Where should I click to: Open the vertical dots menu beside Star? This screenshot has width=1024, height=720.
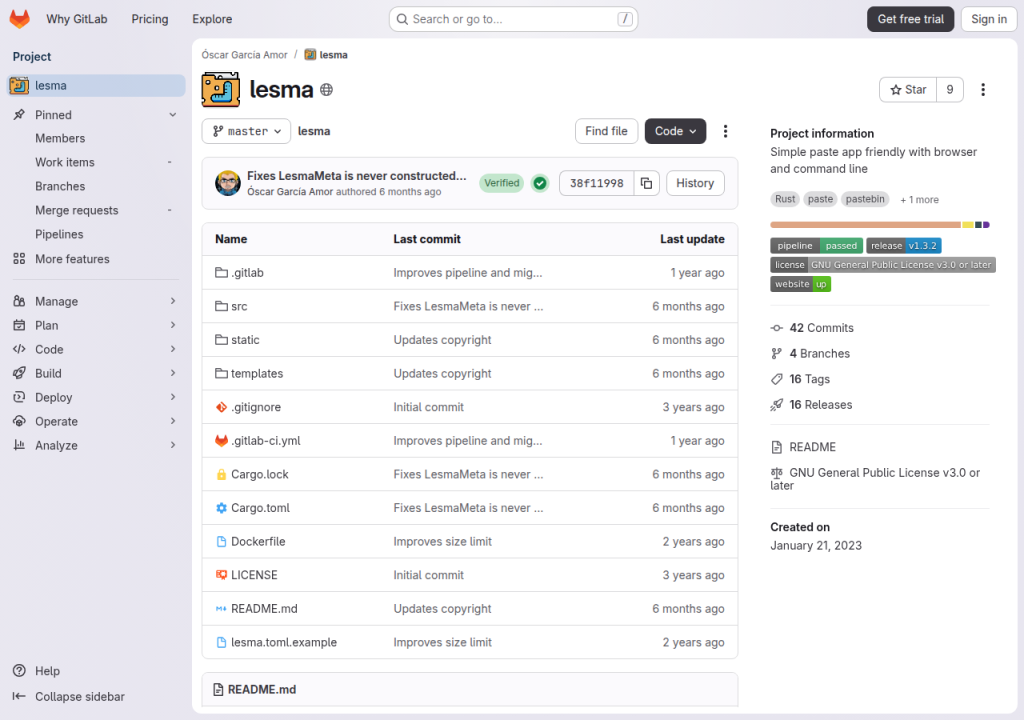pyautogui.click(x=983, y=90)
